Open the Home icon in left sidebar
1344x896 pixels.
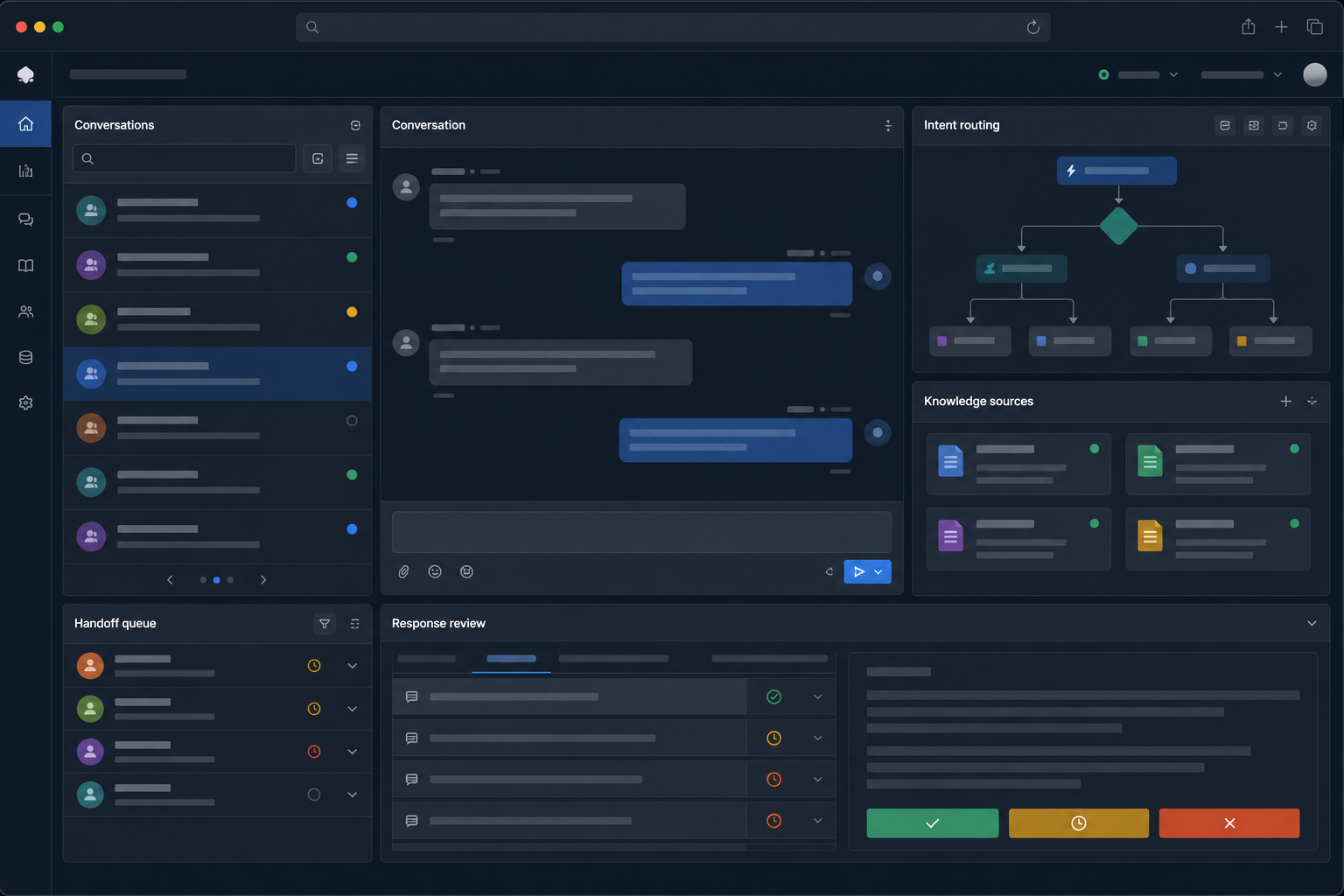[x=25, y=123]
